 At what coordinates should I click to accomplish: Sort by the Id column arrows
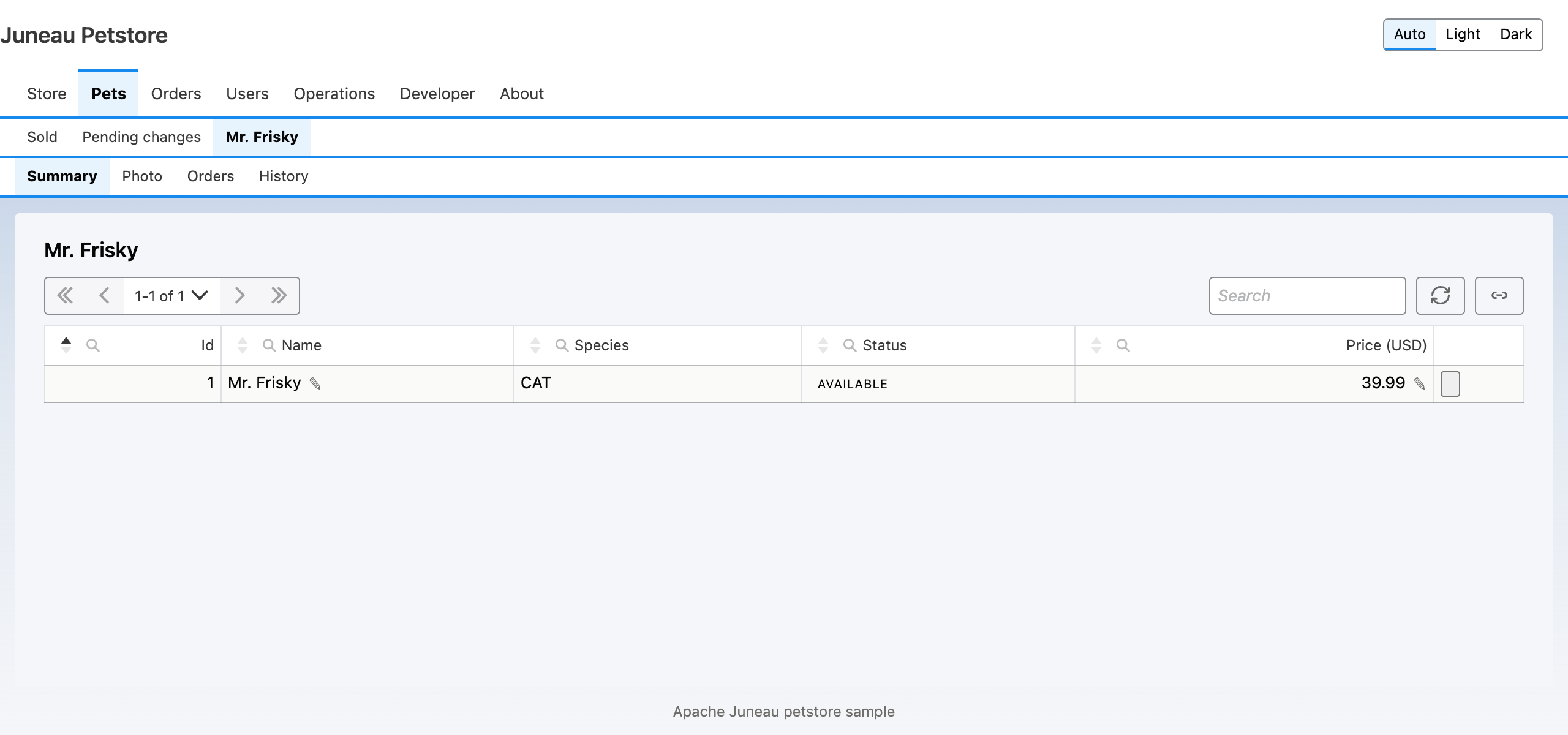(66, 345)
